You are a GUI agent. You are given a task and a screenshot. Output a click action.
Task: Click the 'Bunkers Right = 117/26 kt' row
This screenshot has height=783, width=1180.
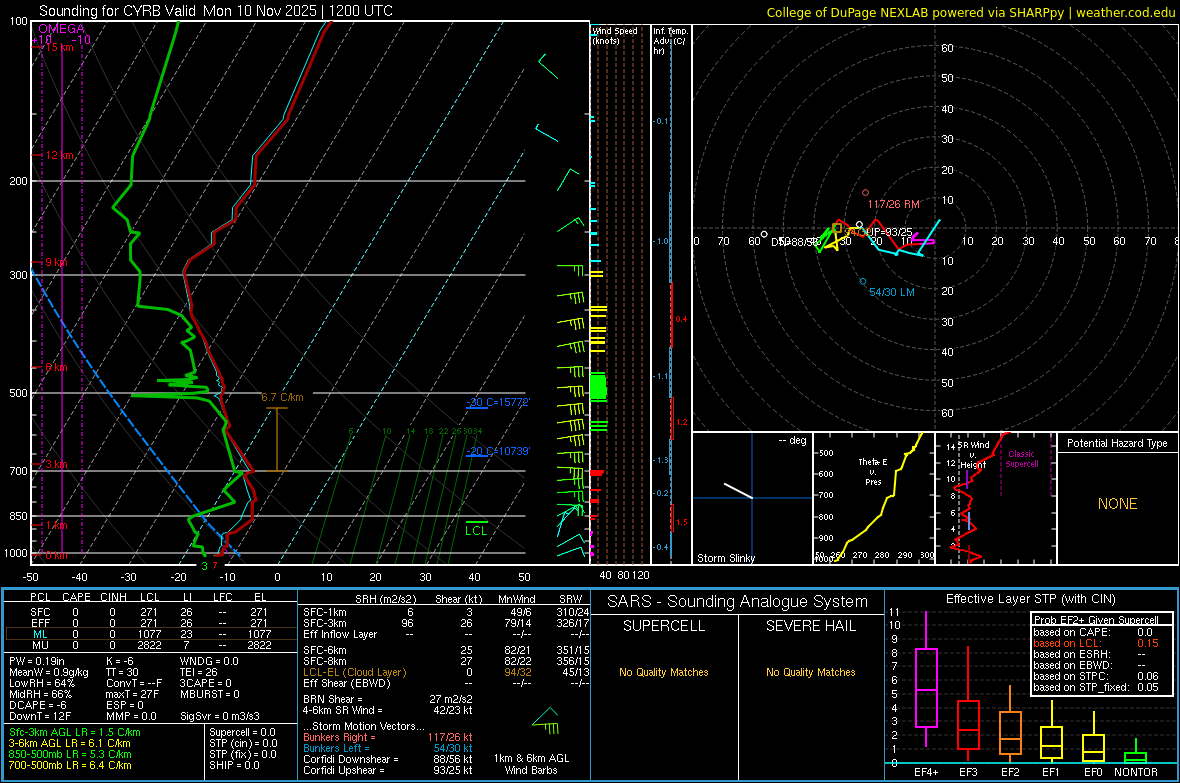coord(388,737)
